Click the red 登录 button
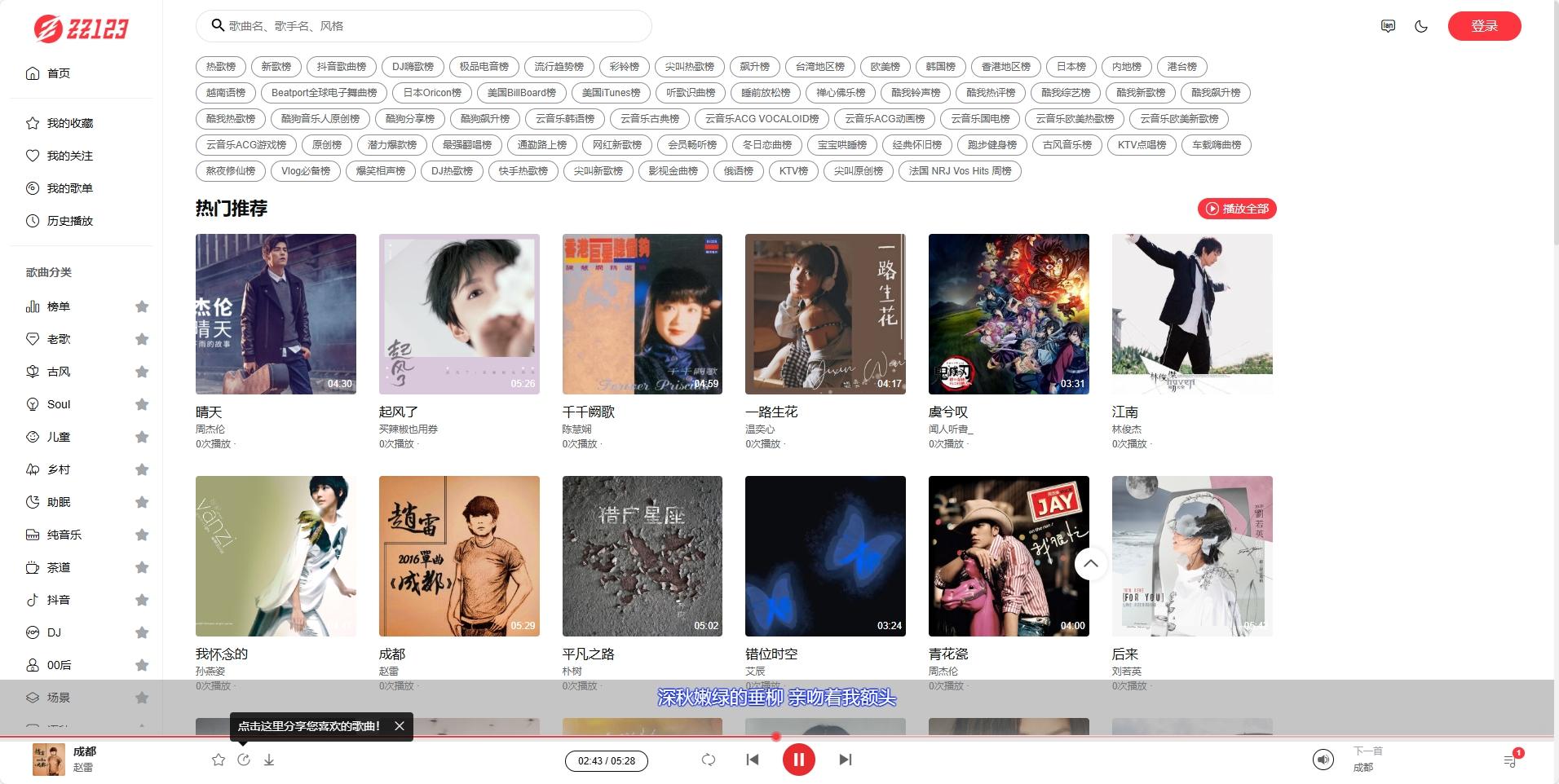Viewport: 1559px width, 784px height. (x=1484, y=26)
